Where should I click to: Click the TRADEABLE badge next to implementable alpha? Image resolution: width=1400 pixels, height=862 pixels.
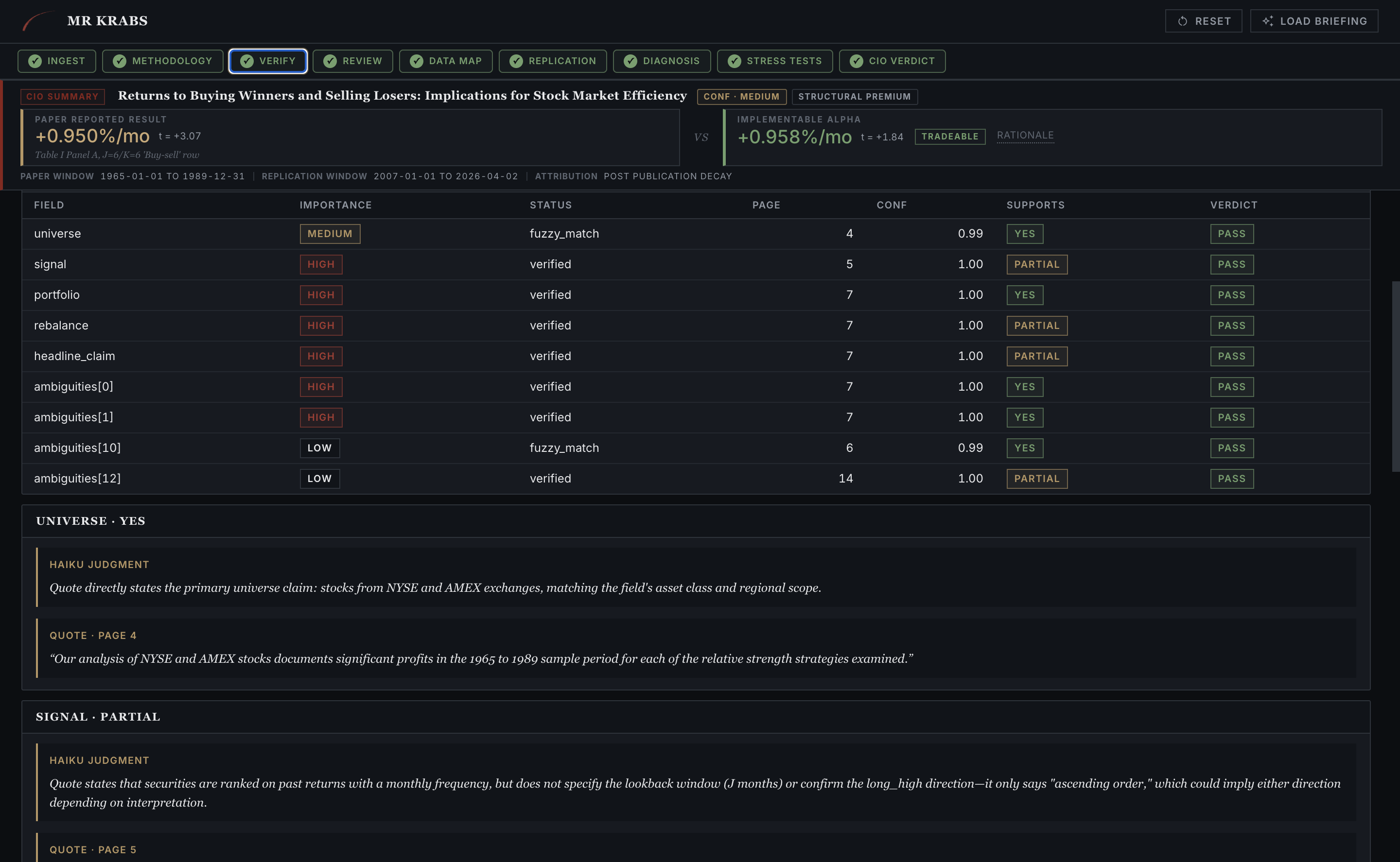coord(949,136)
